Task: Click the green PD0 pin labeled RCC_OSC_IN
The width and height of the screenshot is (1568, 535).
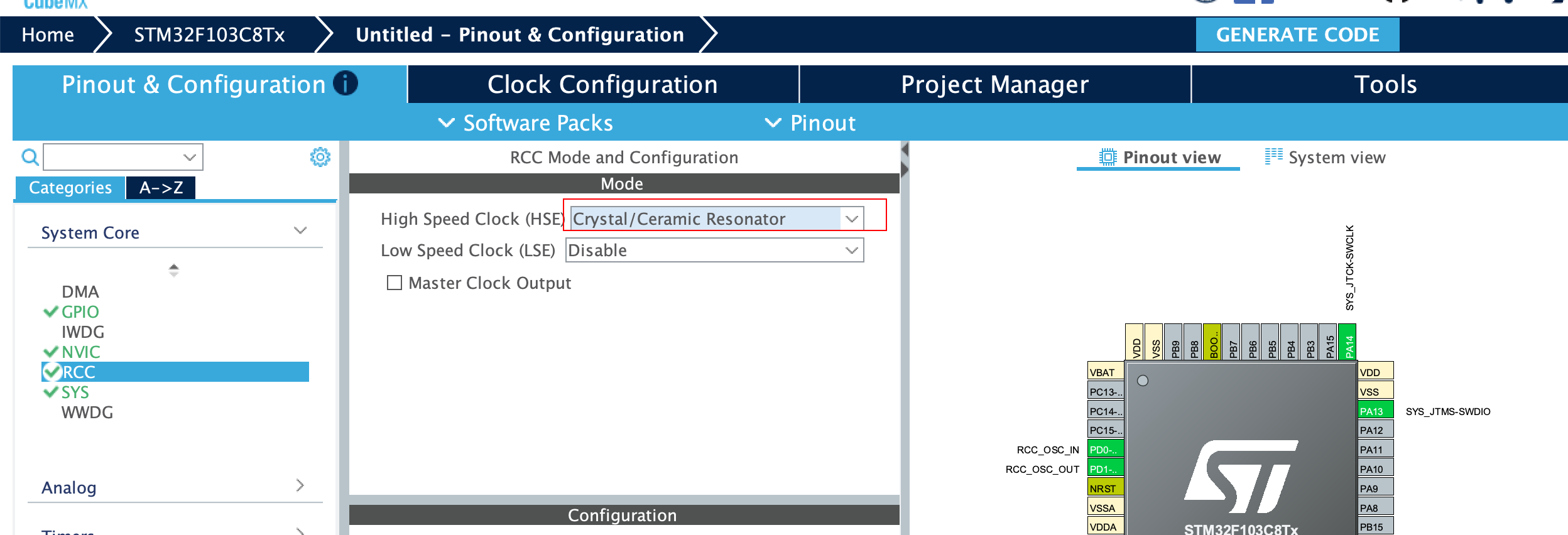Action: [1106, 449]
